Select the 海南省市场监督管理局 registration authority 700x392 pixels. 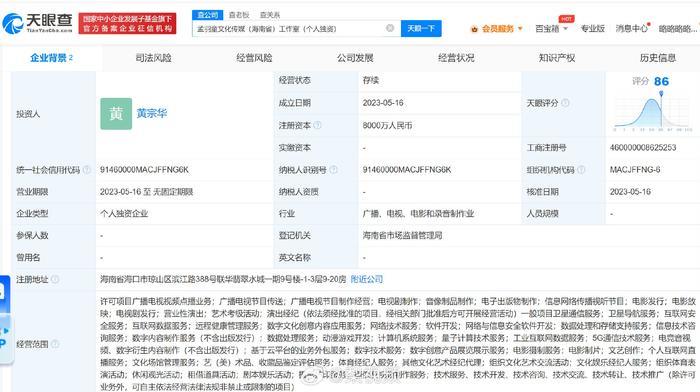pyautogui.click(x=402, y=235)
